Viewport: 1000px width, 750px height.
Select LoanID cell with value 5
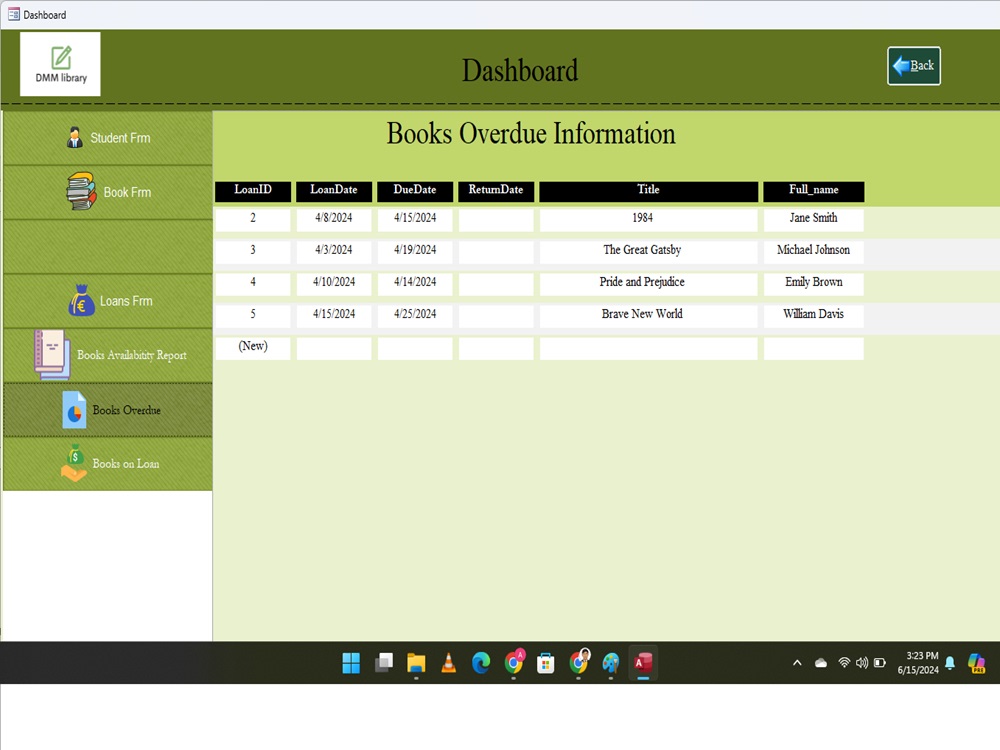253,315
